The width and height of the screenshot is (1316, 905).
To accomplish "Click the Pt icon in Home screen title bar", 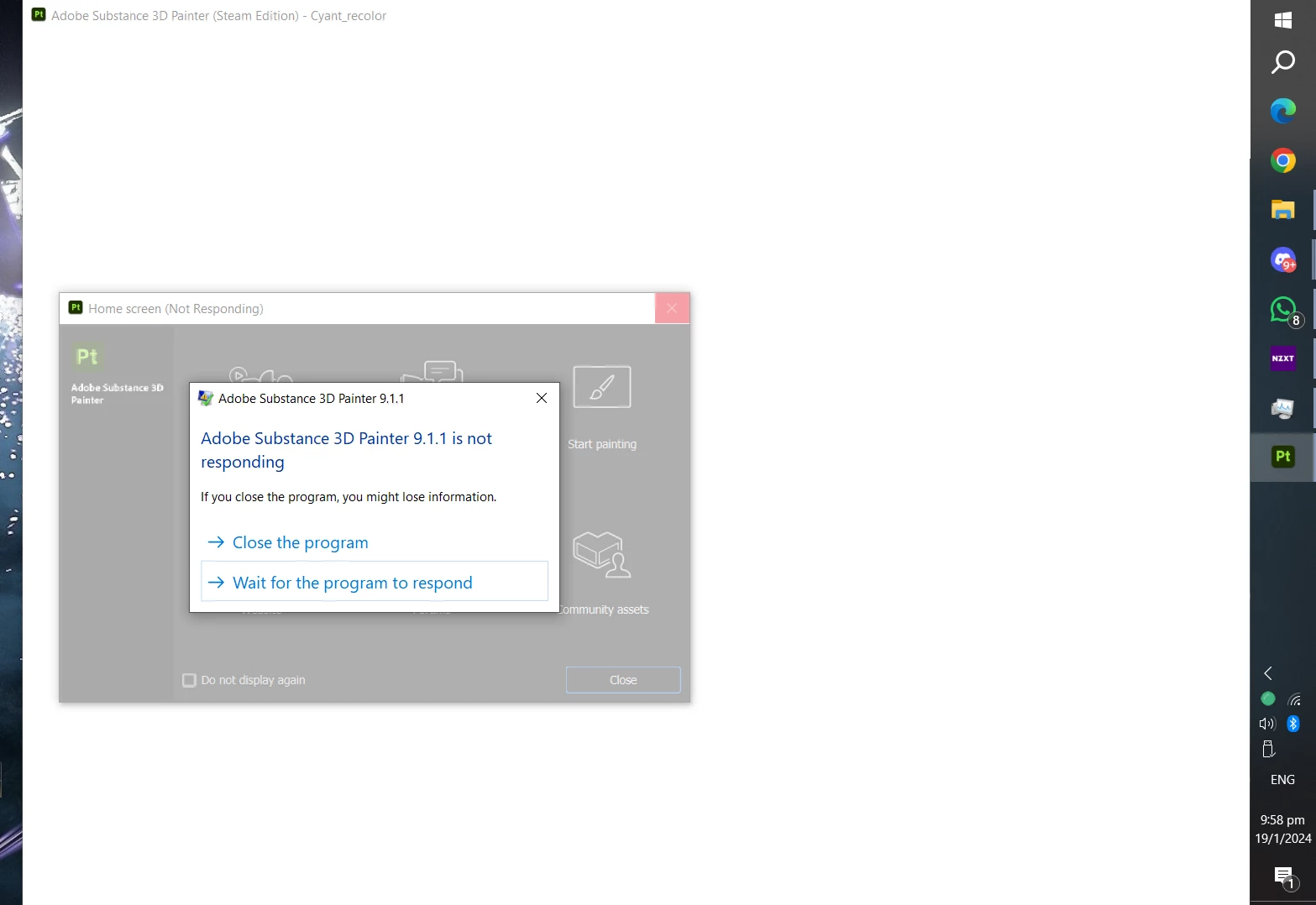I will click(76, 307).
